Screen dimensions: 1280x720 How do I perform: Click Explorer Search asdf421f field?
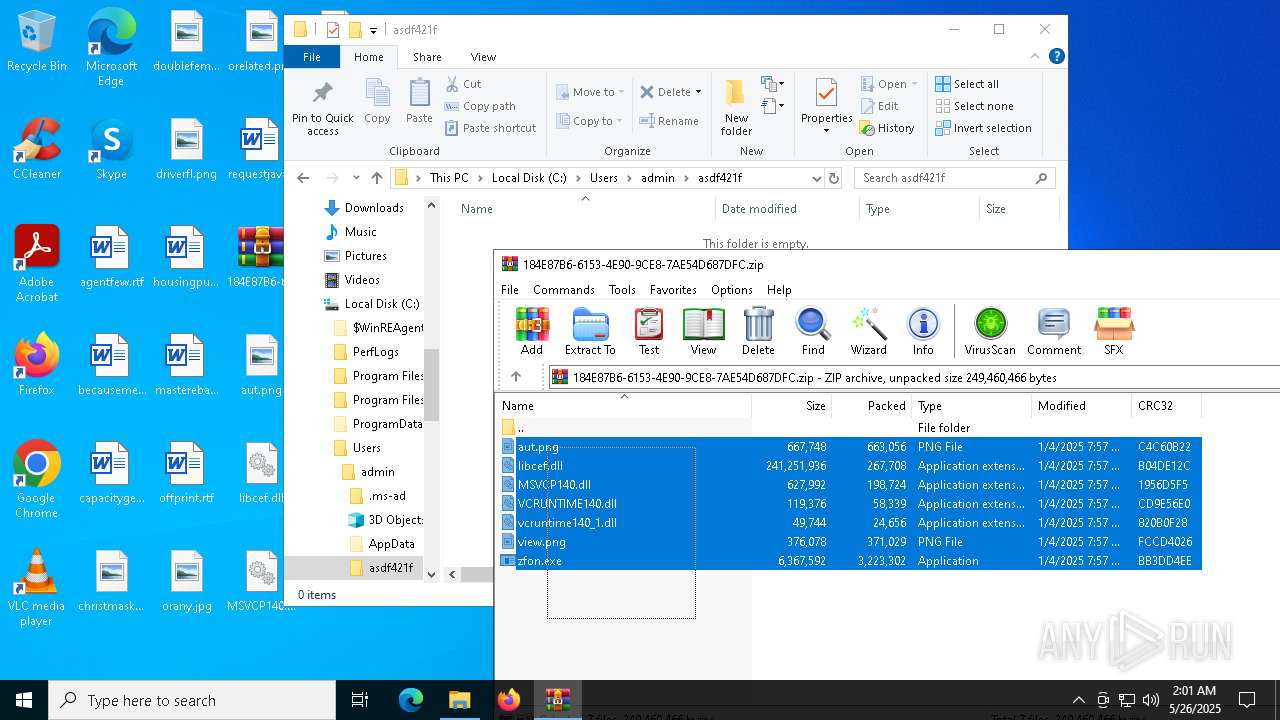(955, 178)
